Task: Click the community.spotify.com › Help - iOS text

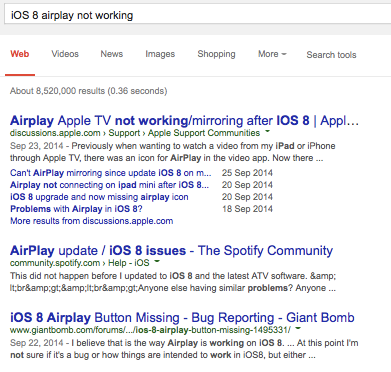Action: coord(80,263)
